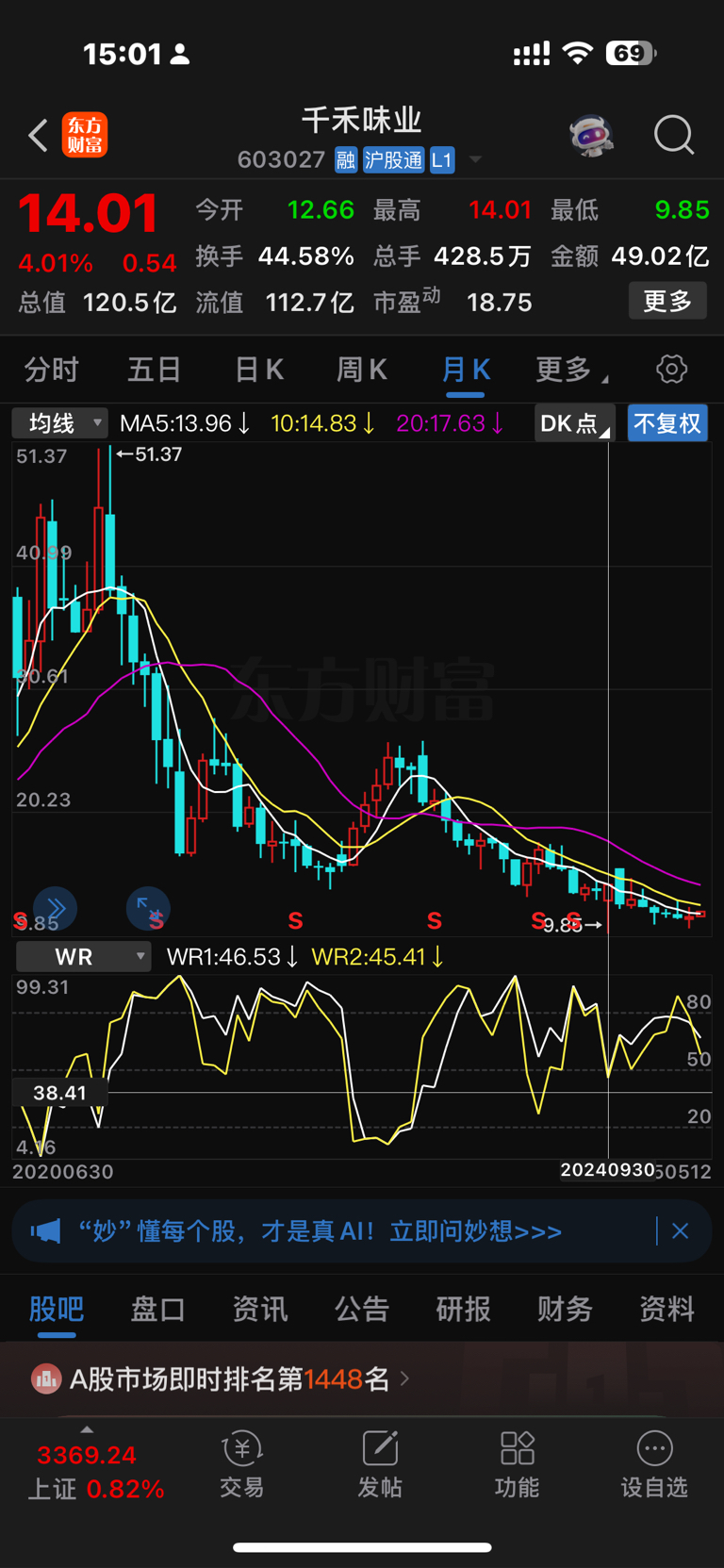This screenshot has height=1568, width=724.
Task: Open the DK点 options
Action: [x=574, y=423]
